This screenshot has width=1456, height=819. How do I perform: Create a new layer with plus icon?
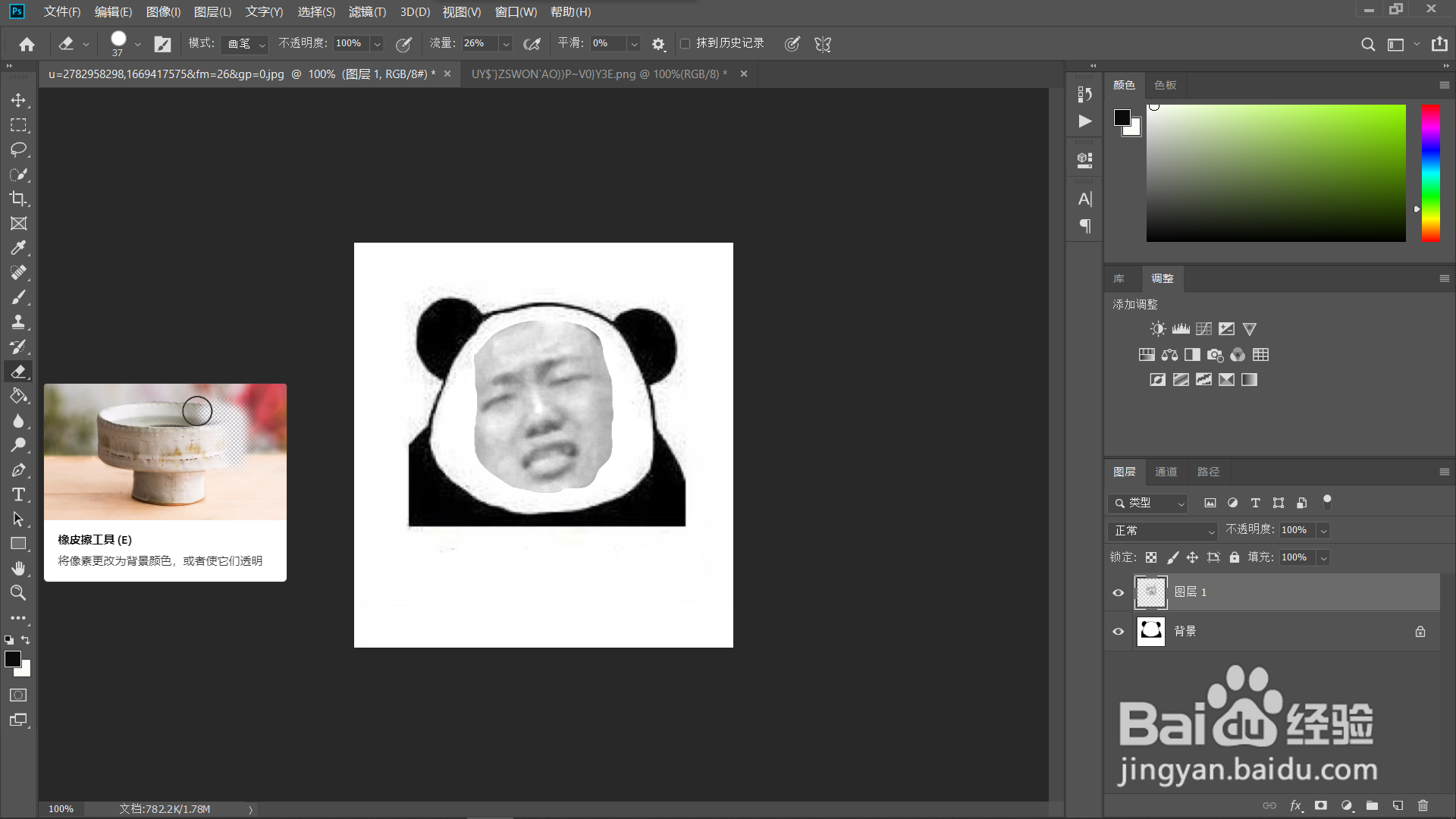(1398, 805)
